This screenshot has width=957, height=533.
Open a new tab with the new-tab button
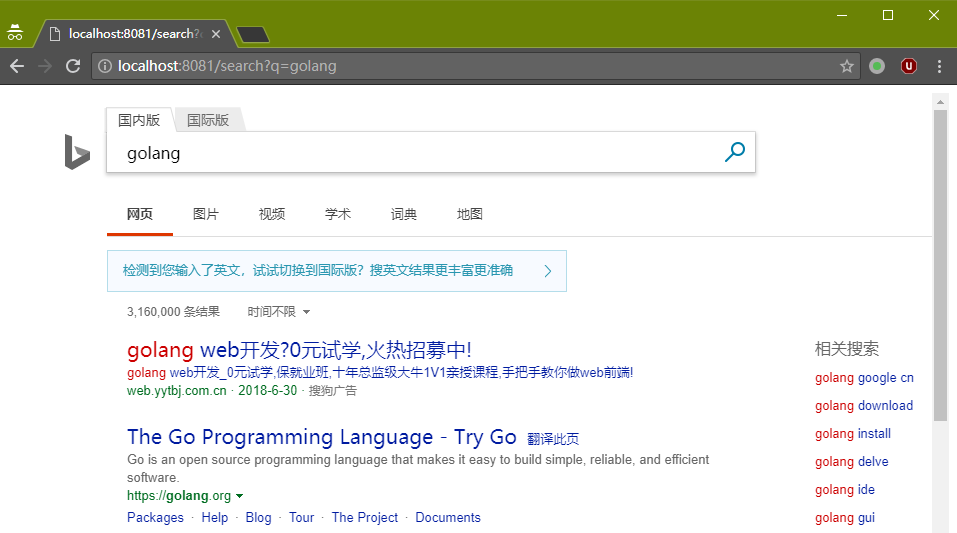253,34
